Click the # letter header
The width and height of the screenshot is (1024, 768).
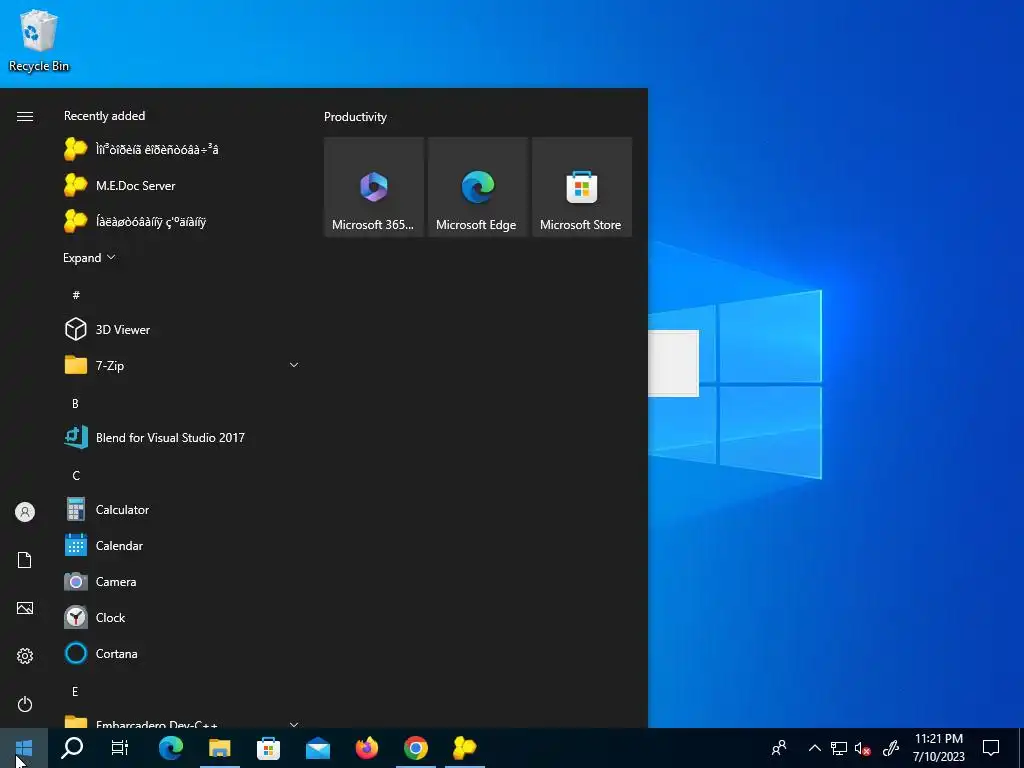(76, 295)
